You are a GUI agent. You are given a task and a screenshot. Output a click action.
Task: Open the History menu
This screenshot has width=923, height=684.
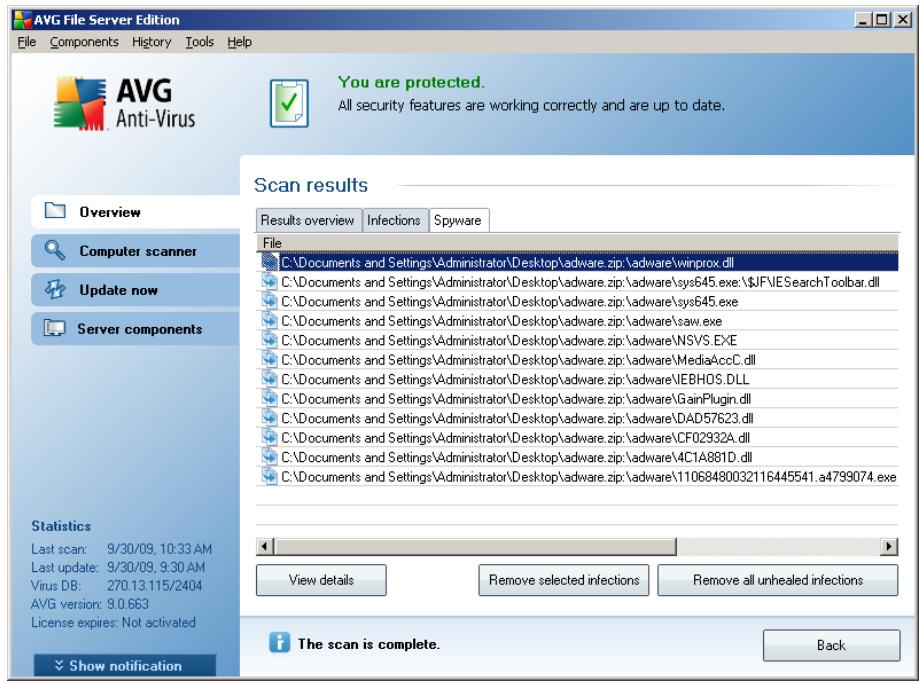click(151, 42)
